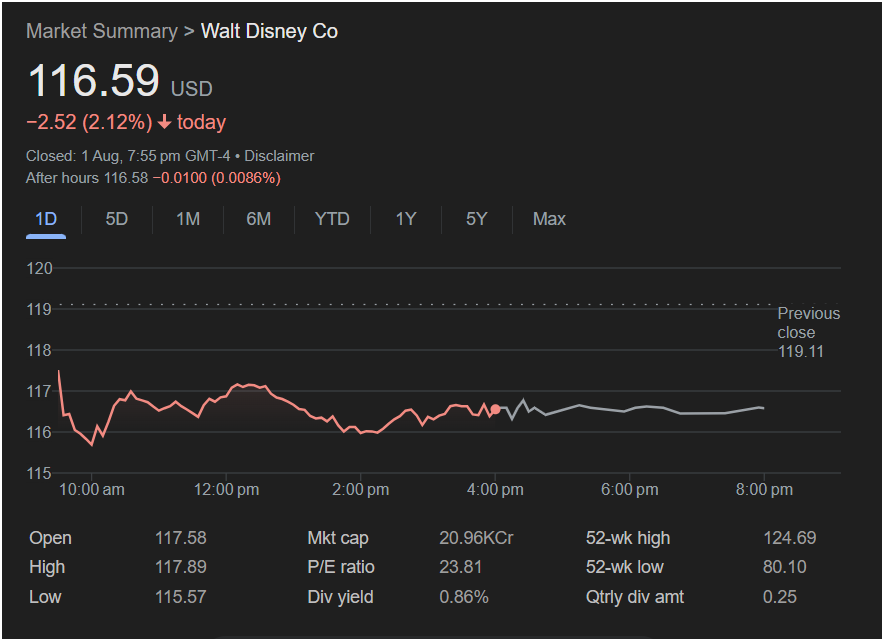884x641 pixels.
Task: Click the After hours 116.58 value
Action: pos(87,178)
